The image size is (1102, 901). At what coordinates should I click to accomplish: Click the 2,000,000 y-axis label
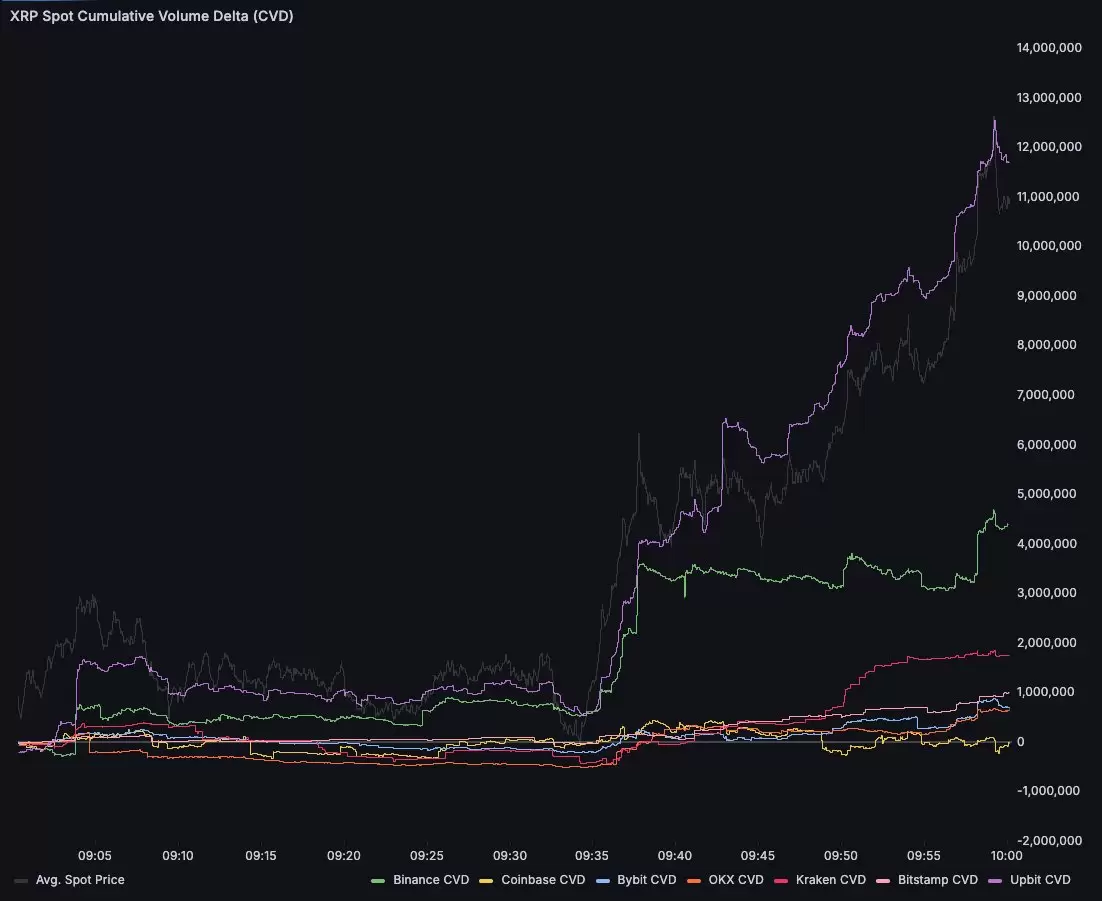point(1046,643)
